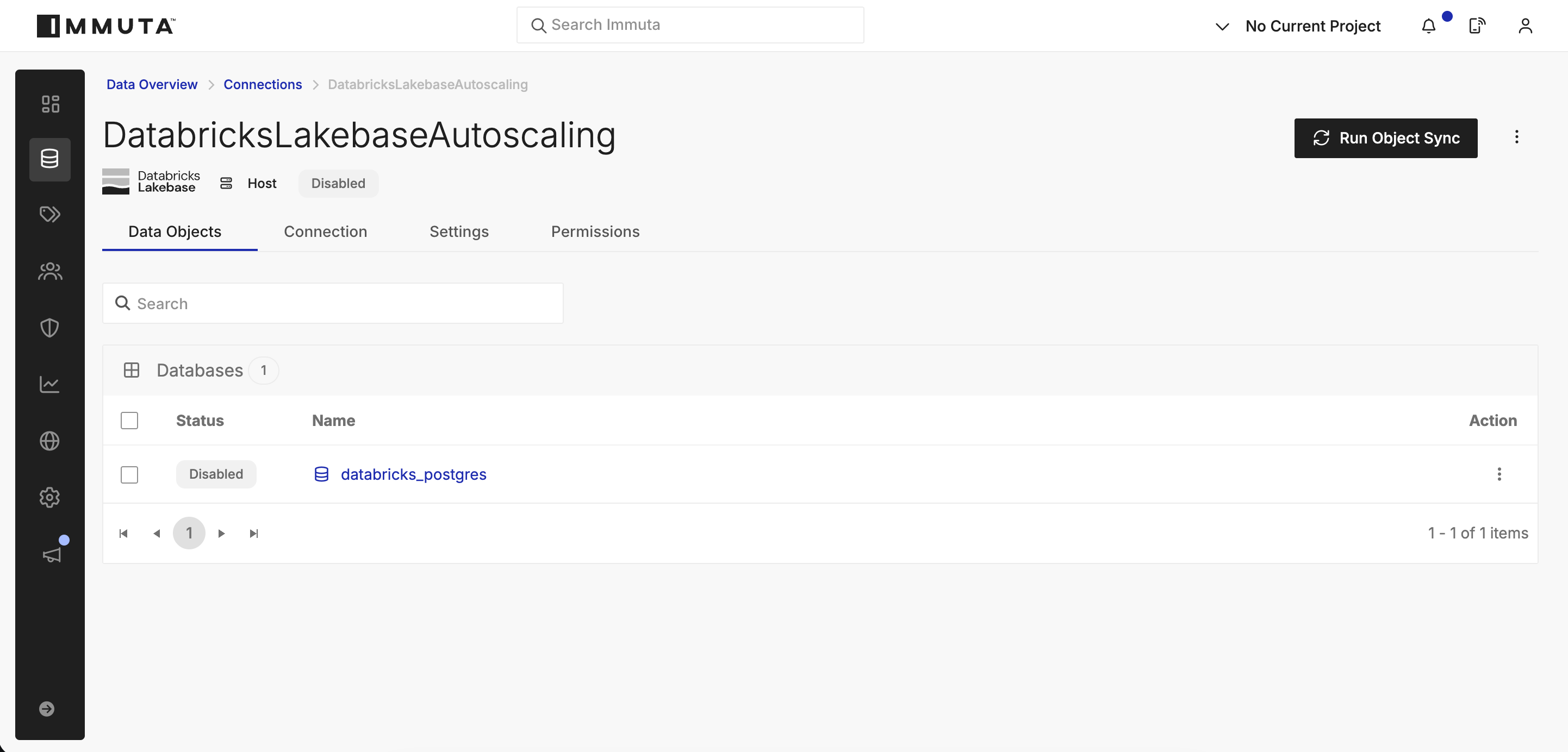This screenshot has width=1568, height=752.
Task: Click the DatabricksLakebaseAutoscaling breadcrumb text
Action: pyautogui.click(x=428, y=85)
